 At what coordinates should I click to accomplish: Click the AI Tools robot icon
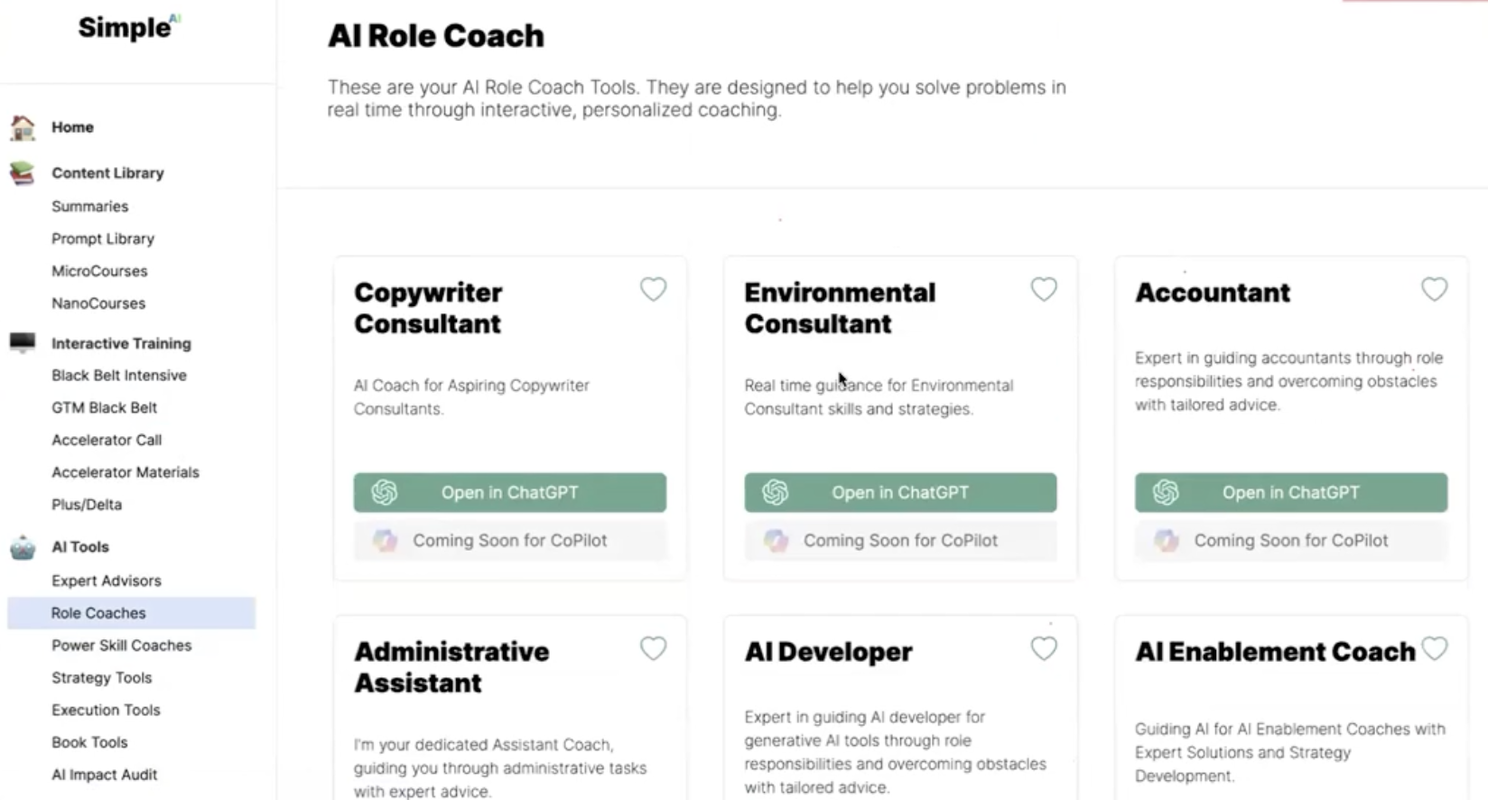click(x=22, y=547)
